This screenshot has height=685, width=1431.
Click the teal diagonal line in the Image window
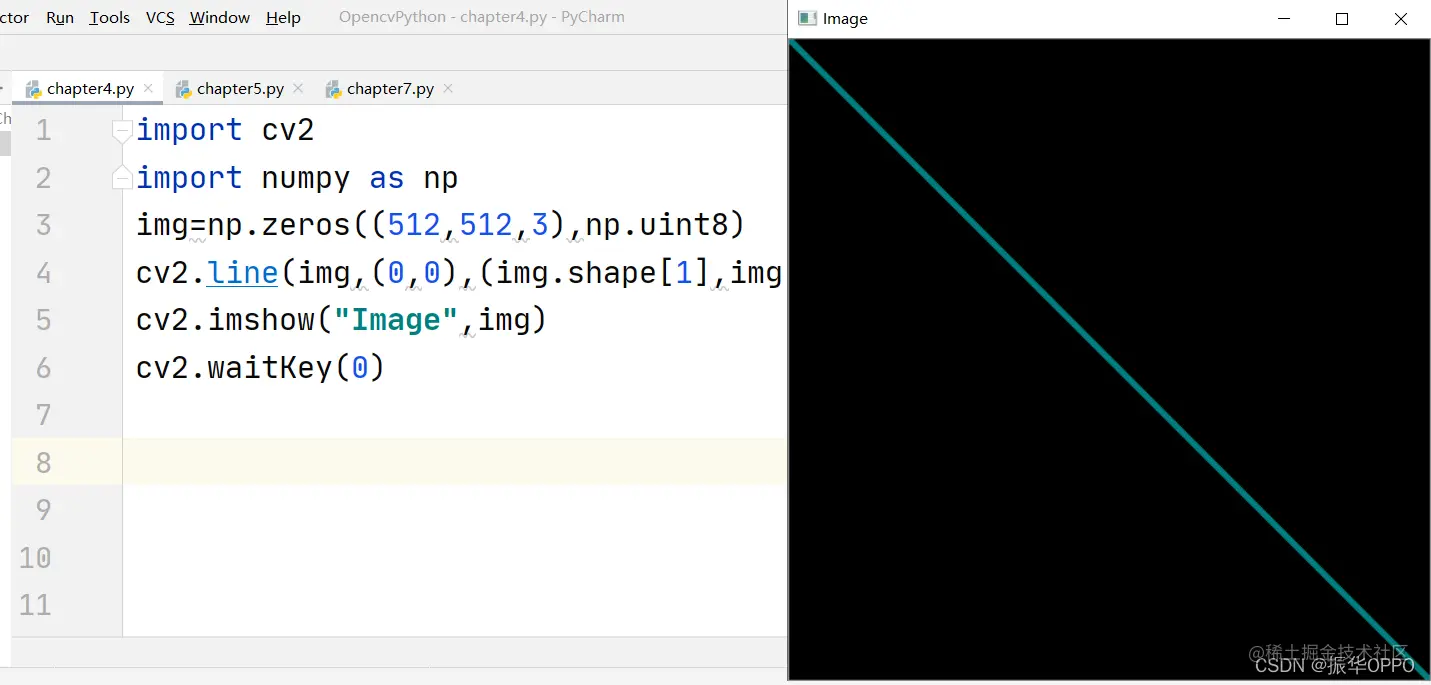coord(1109,360)
